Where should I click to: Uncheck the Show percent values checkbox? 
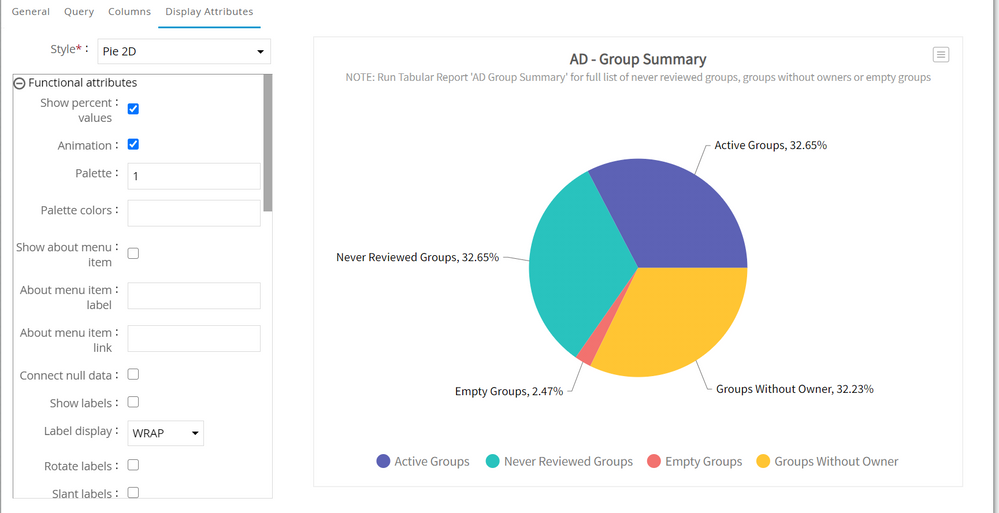[133, 108]
